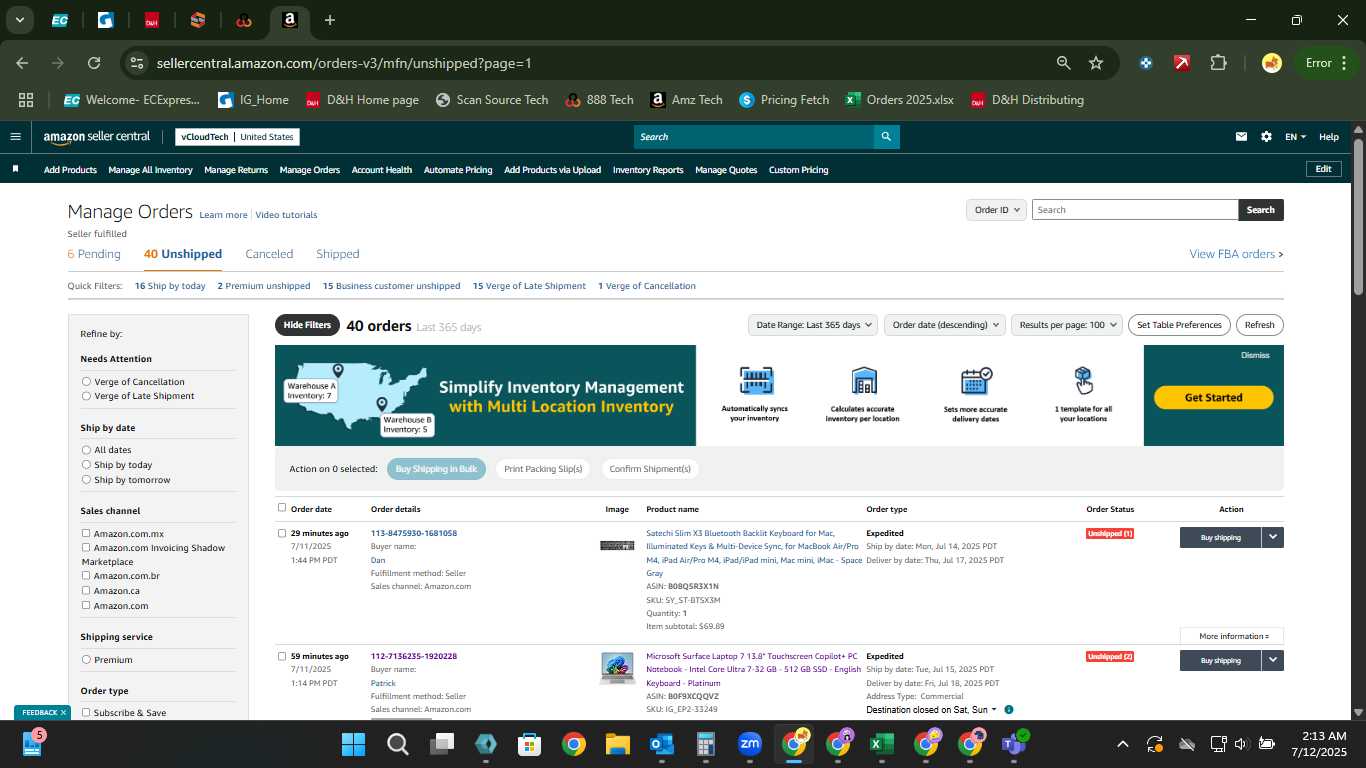Click the browser page vertical scrollbar

pyautogui.click(x=1358, y=216)
